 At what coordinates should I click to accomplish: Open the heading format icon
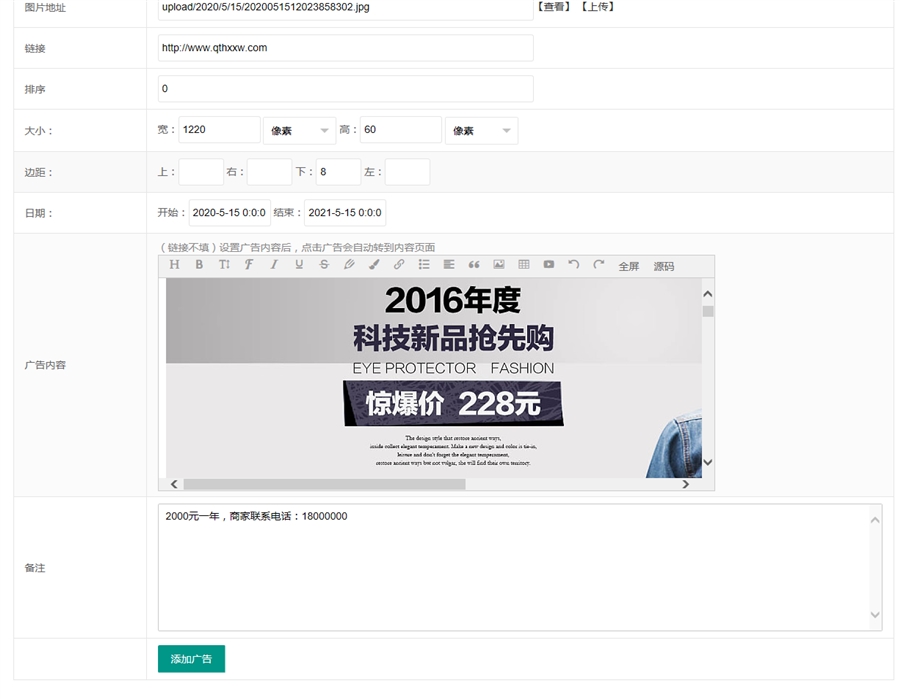pyautogui.click(x=174, y=265)
